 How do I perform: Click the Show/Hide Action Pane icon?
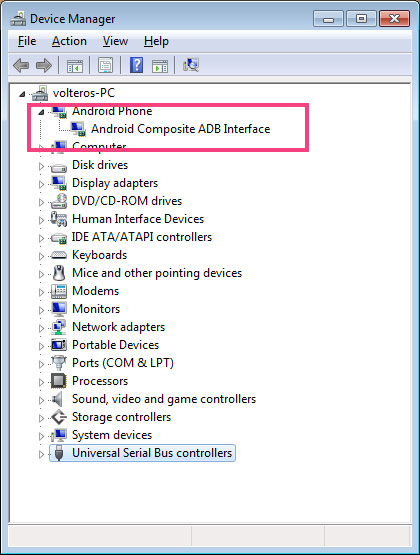point(160,66)
